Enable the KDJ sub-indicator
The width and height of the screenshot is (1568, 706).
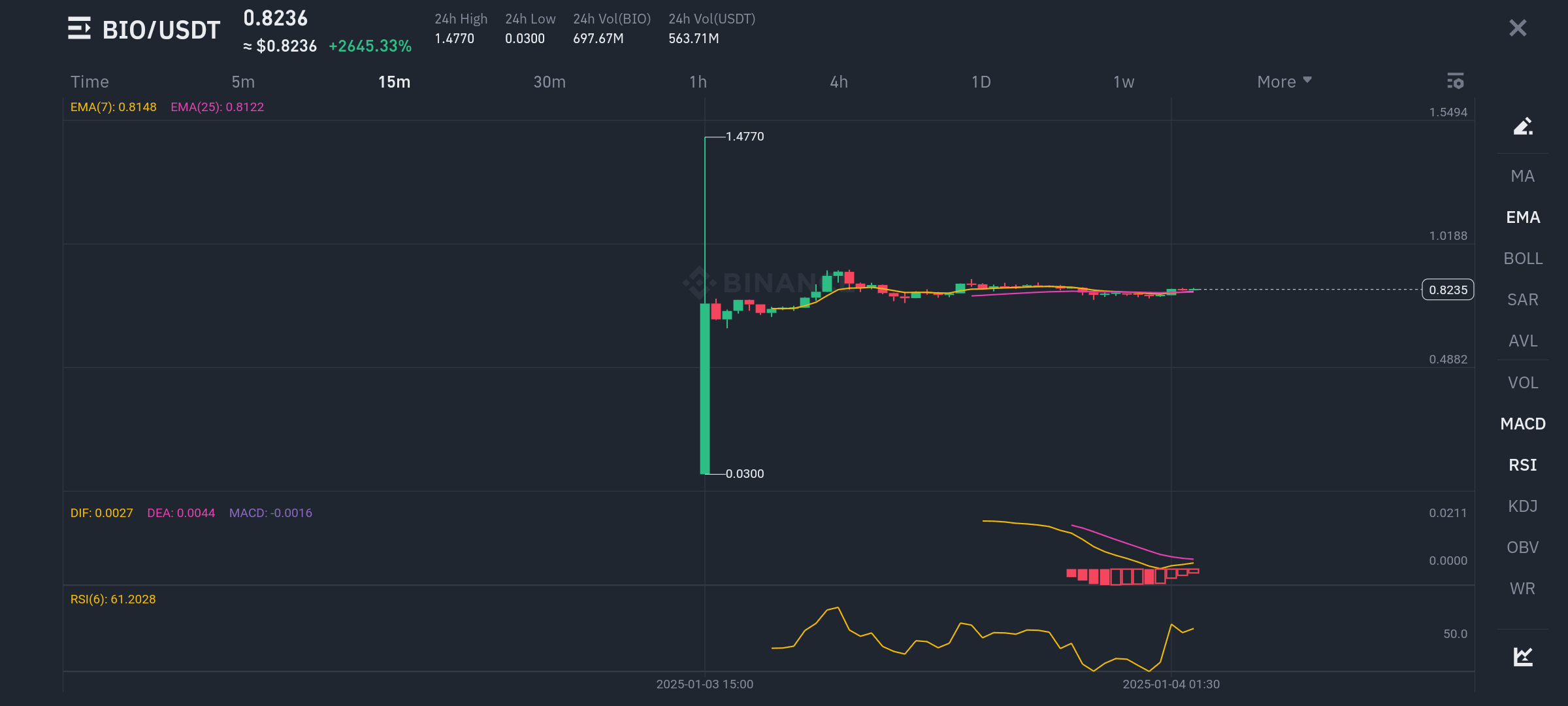1523,506
